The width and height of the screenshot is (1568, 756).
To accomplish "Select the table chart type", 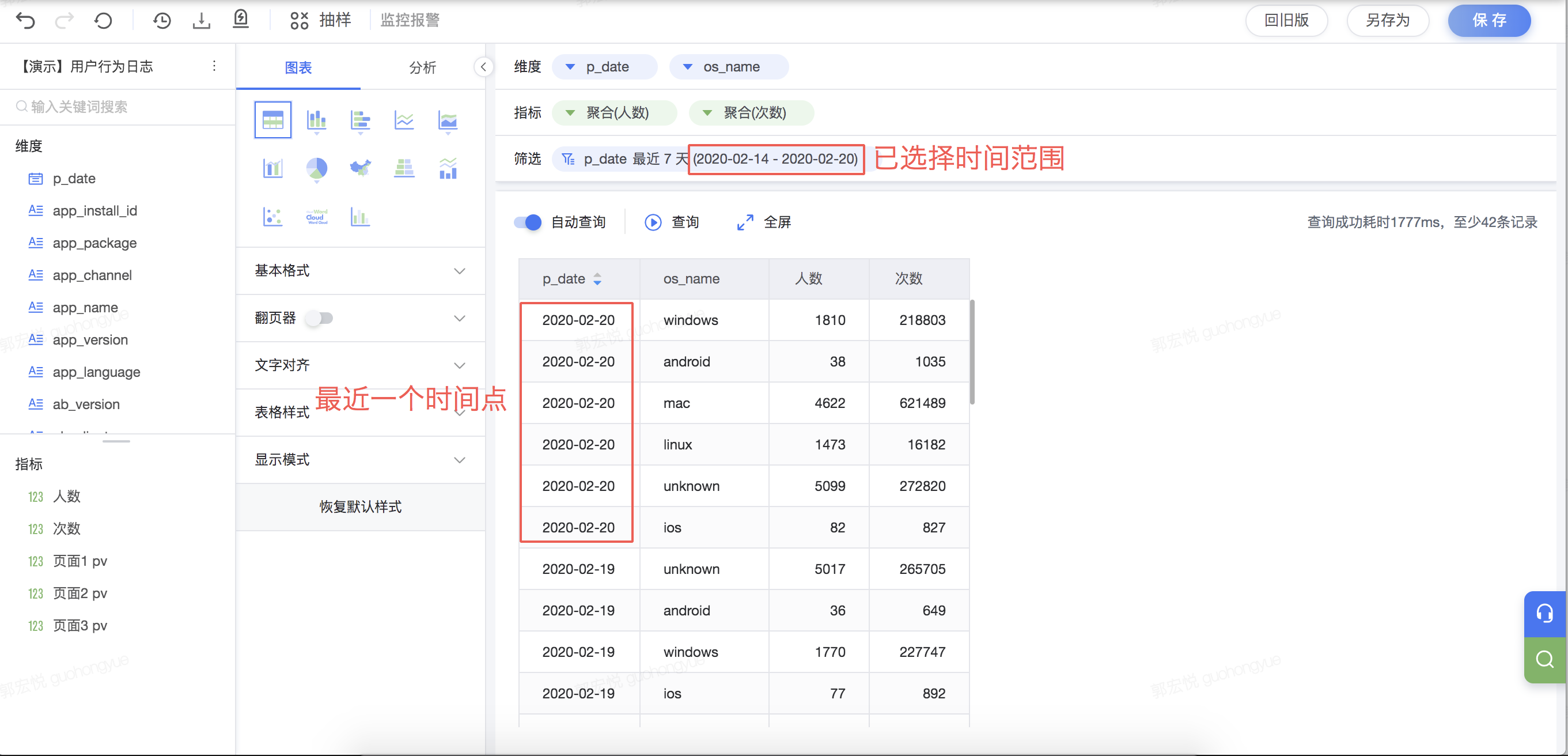I will coord(272,120).
